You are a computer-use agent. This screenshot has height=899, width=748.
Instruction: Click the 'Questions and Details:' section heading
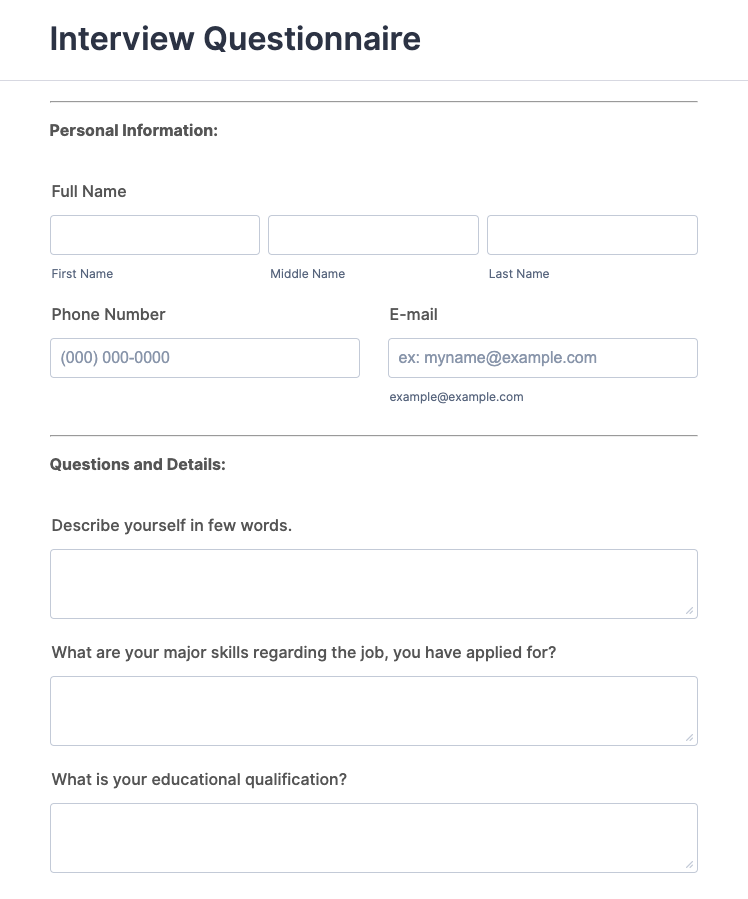138,464
